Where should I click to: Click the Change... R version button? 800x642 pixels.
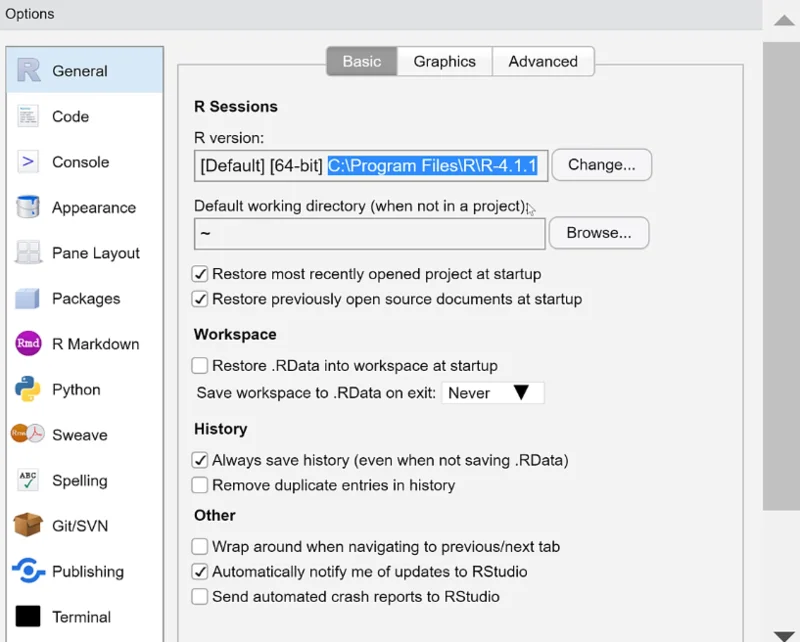point(602,165)
